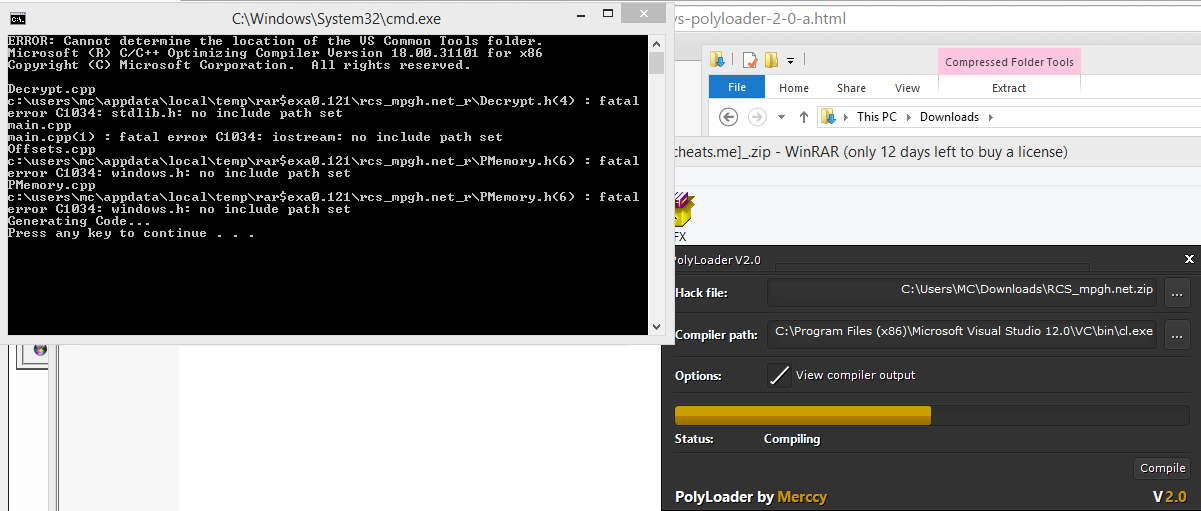Screen dimensions: 1201x511
Task: Click the New folder icon in Explorer toolbar
Action: [772, 60]
